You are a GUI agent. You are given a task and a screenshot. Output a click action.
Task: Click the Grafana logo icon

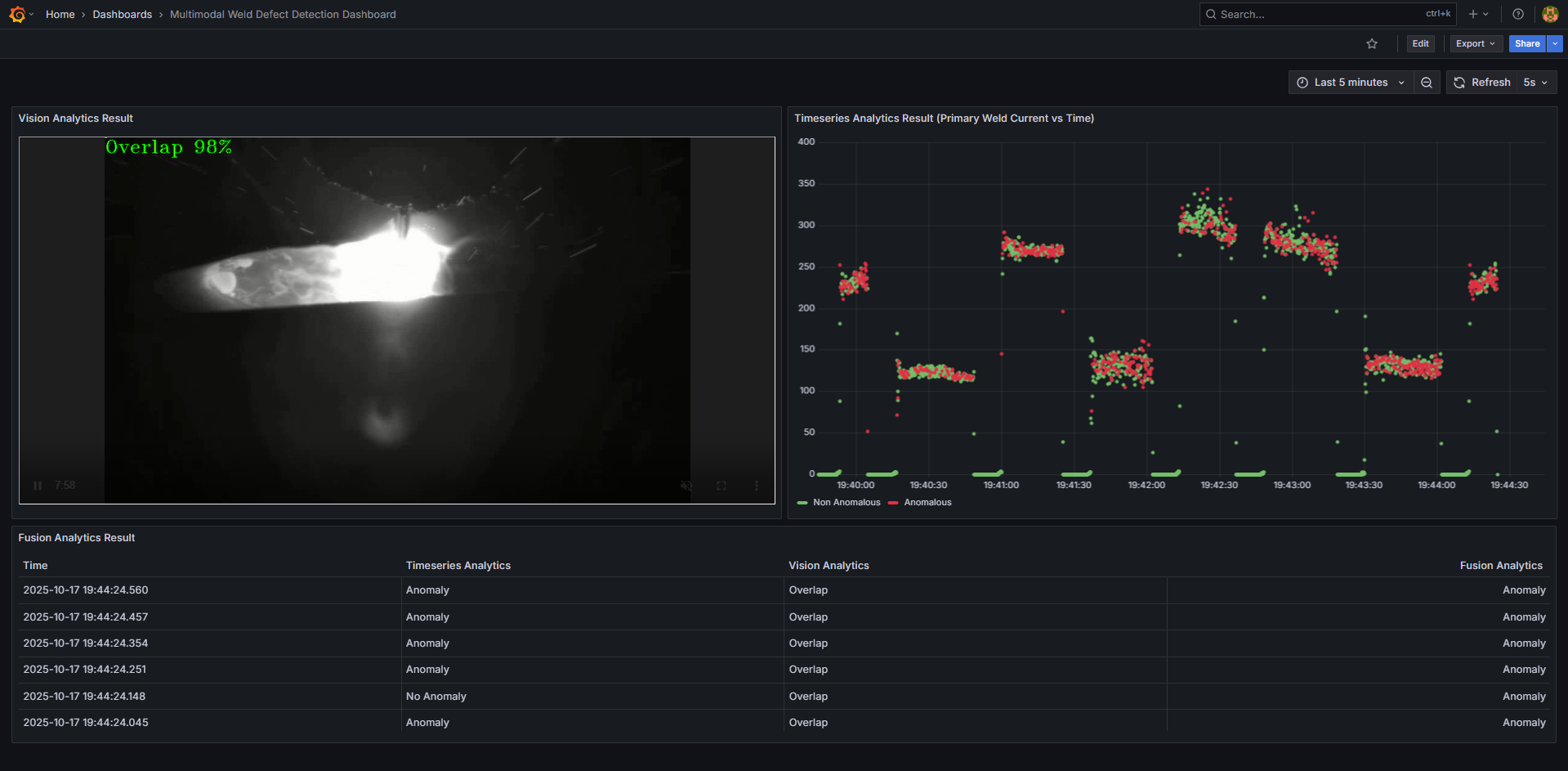(16, 14)
